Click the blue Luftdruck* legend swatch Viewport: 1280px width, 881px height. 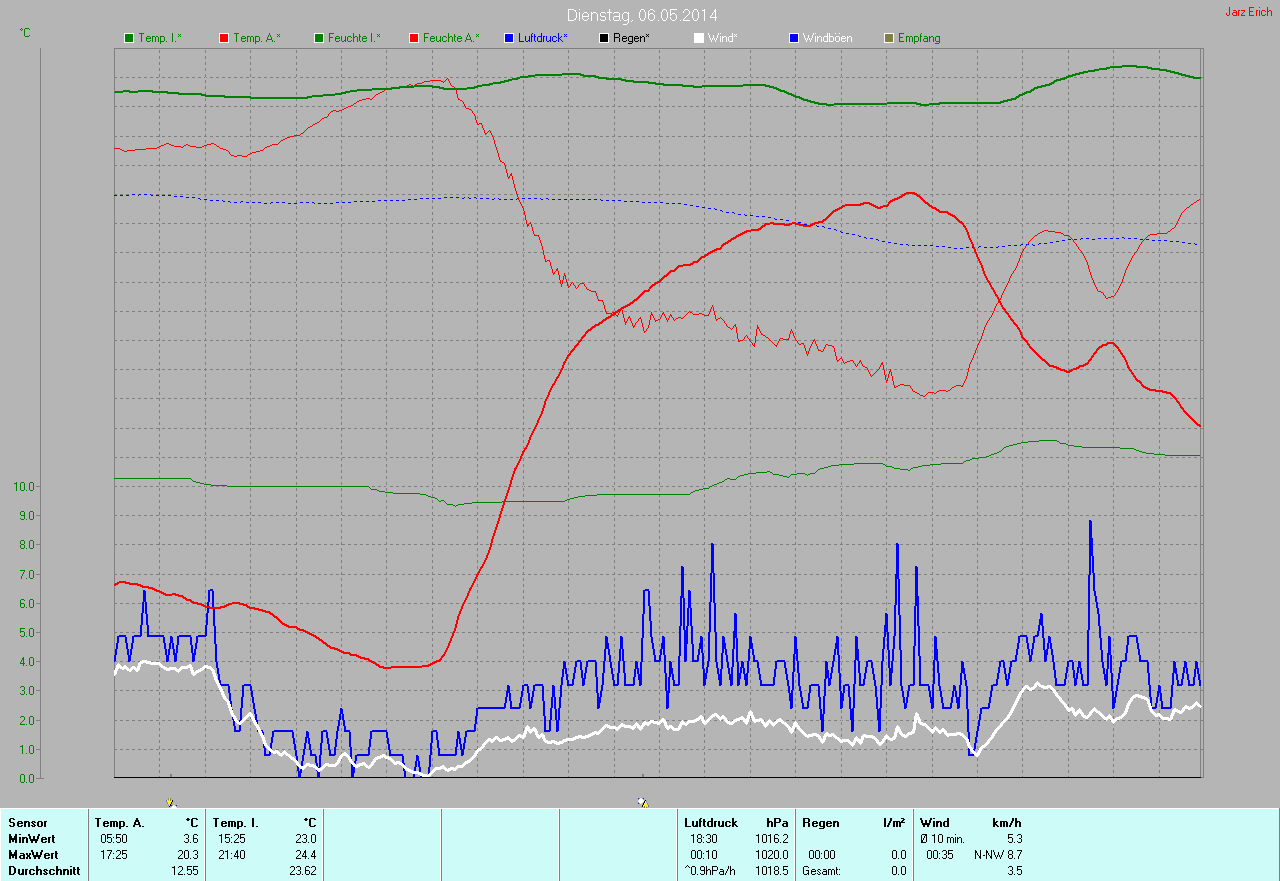pos(509,38)
